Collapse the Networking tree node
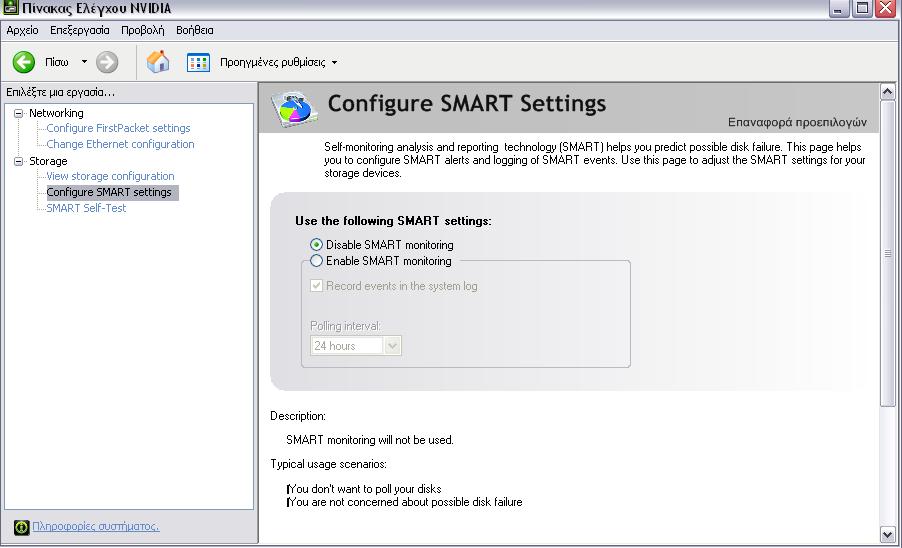Screen dimensions: 902x548 18,113
